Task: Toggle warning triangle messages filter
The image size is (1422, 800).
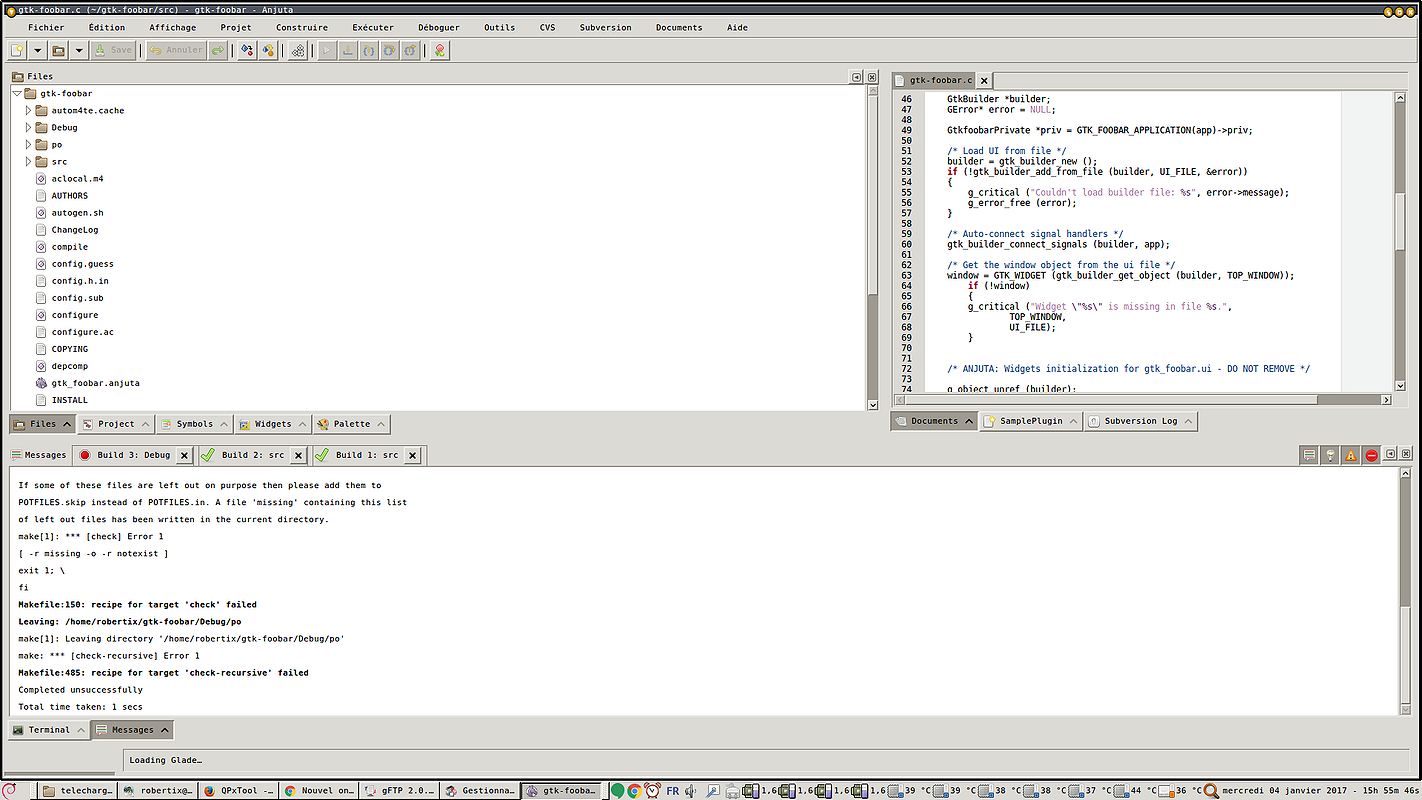Action: (1351, 455)
